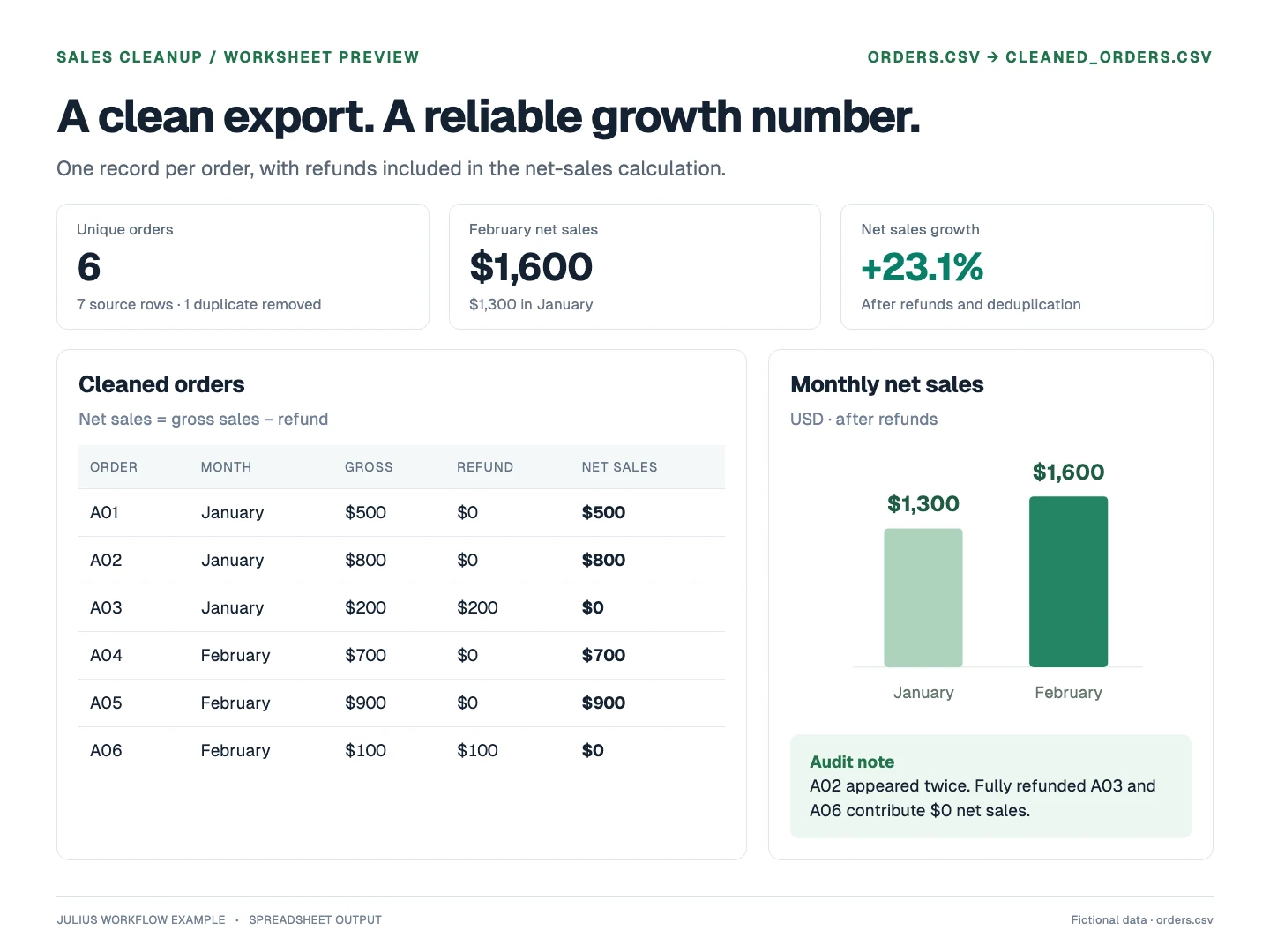Select the month cell in row A05
The height and width of the screenshot is (952, 1270).
235,703
